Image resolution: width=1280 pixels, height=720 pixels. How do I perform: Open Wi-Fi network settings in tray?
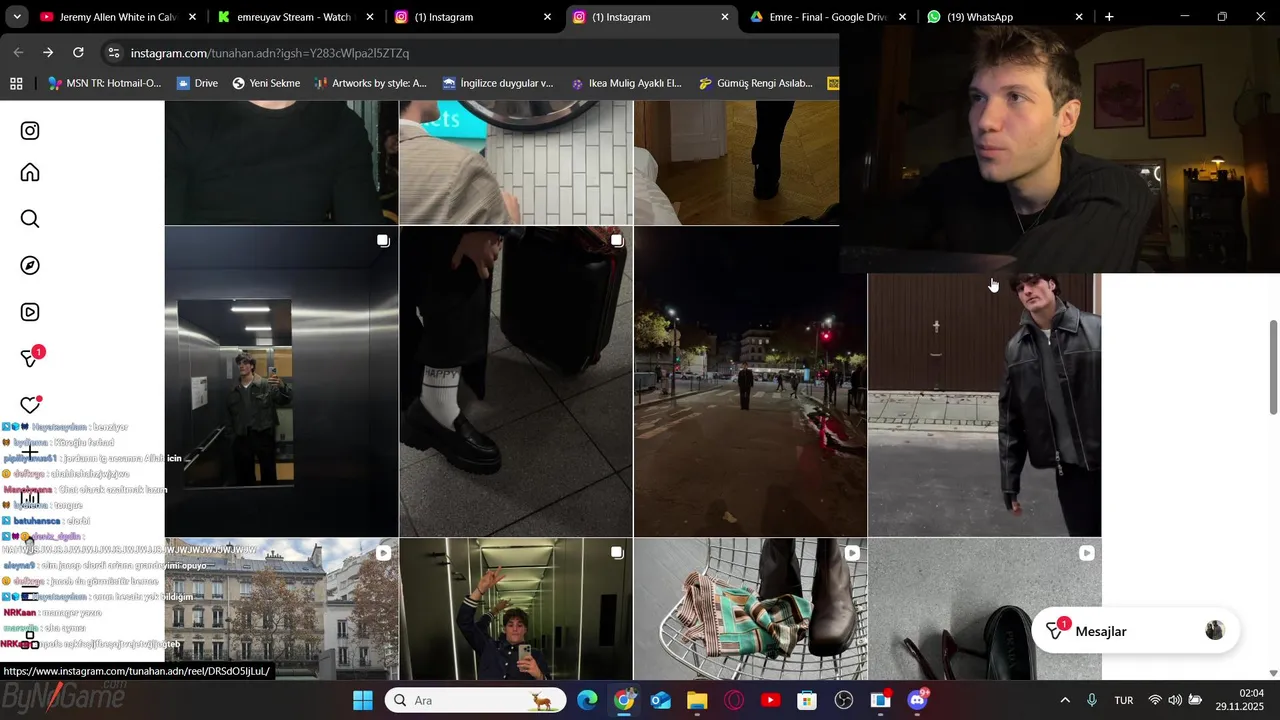point(1155,700)
